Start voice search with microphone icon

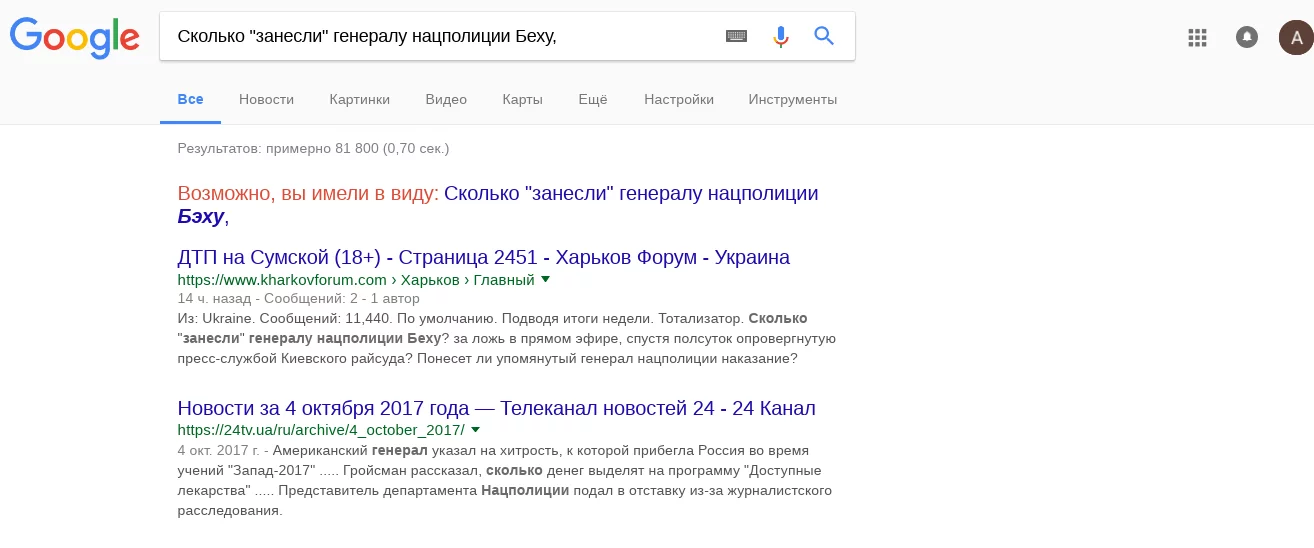[x=781, y=36]
